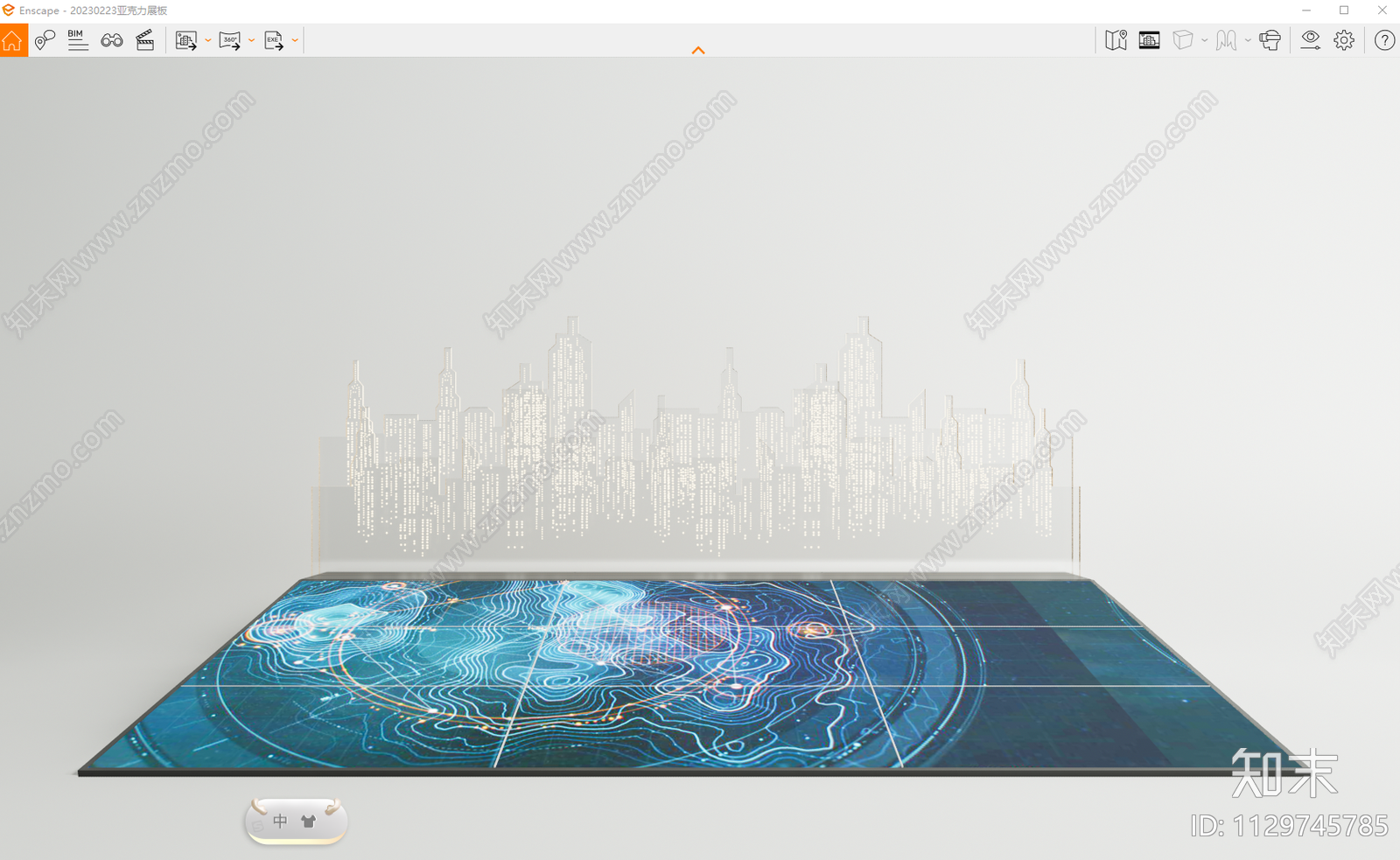Image resolution: width=1400 pixels, height=860 pixels.
Task: Click the Enscape logo in the title bar
Action: (x=8, y=10)
